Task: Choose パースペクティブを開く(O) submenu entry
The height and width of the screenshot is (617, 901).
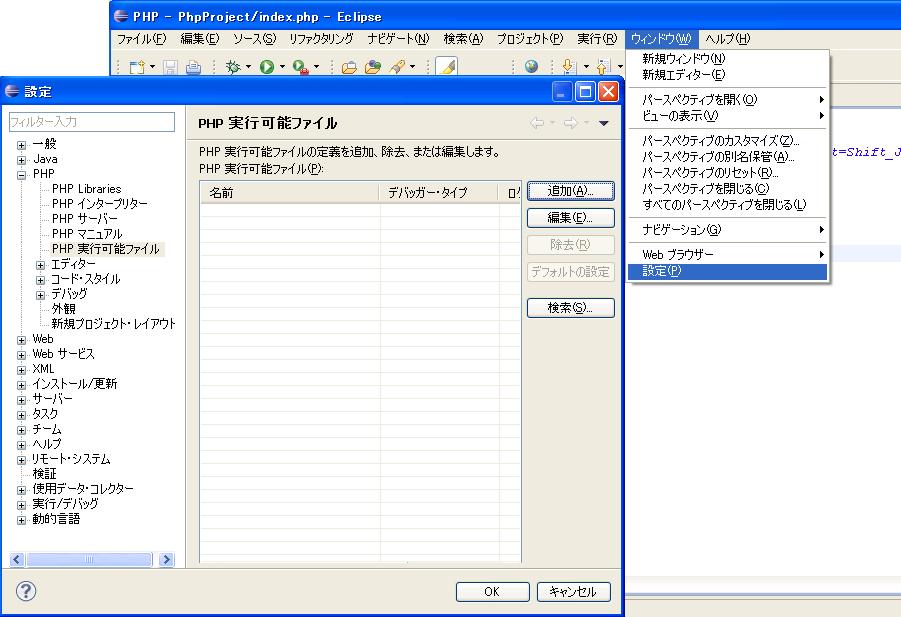Action: [727, 99]
